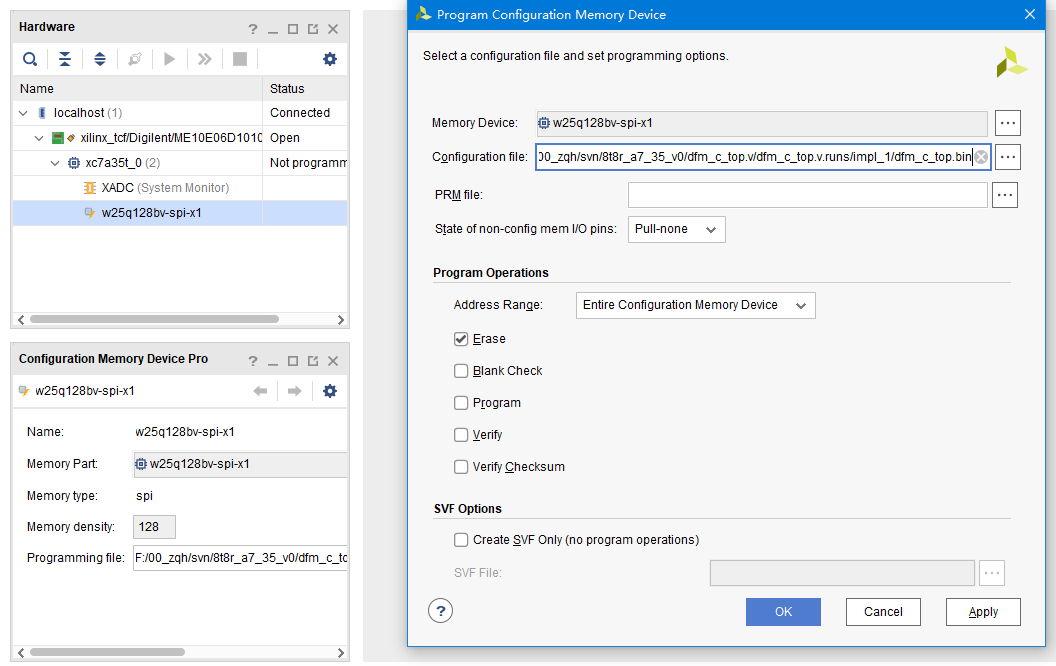Open Hardware panel settings gear
Viewport: 1056px width, 666px height.
(330, 59)
